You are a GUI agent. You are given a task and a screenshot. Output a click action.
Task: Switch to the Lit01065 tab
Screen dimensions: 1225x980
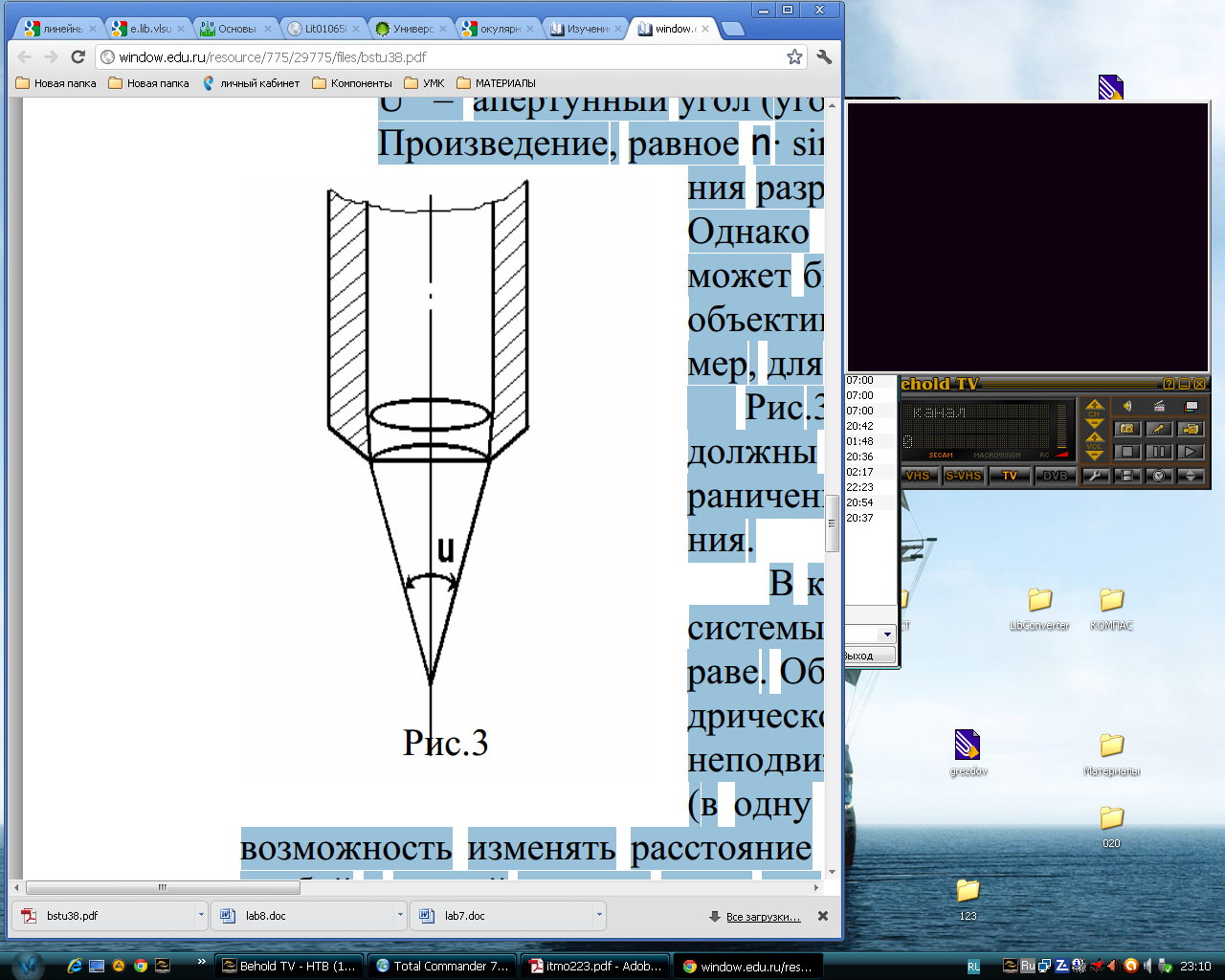322,29
